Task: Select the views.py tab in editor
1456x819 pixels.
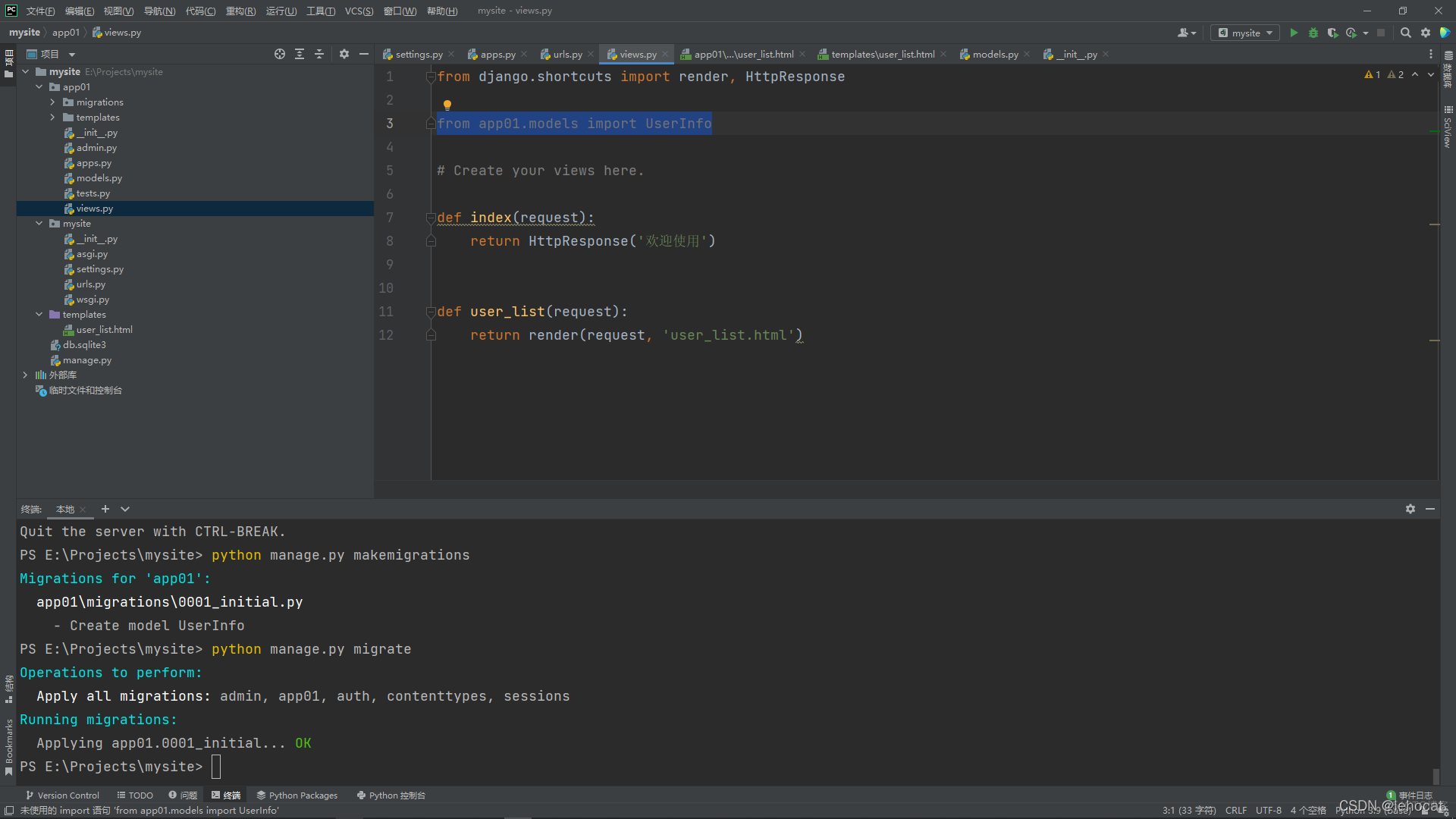Action: (x=636, y=54)
